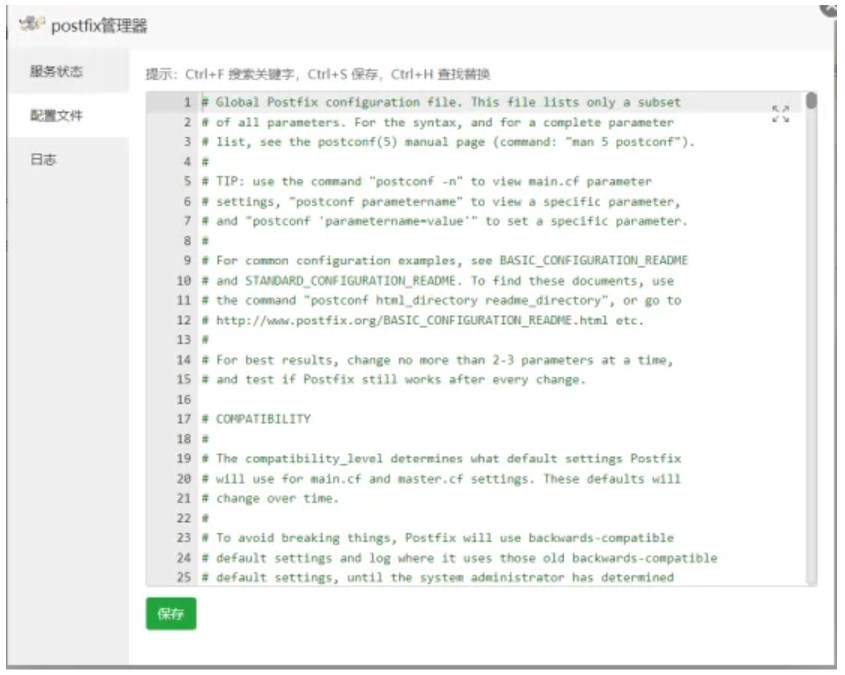
Task: Click gutter line number 16
Action: [184, 400]
